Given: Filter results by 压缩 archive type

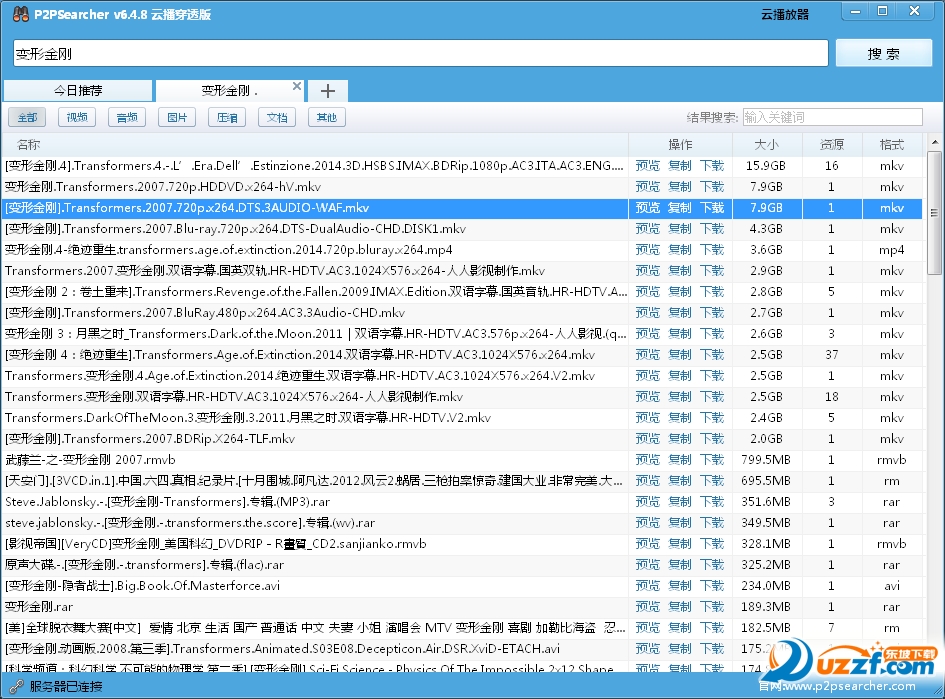Looking at the screenshot, I should (227, 118).
